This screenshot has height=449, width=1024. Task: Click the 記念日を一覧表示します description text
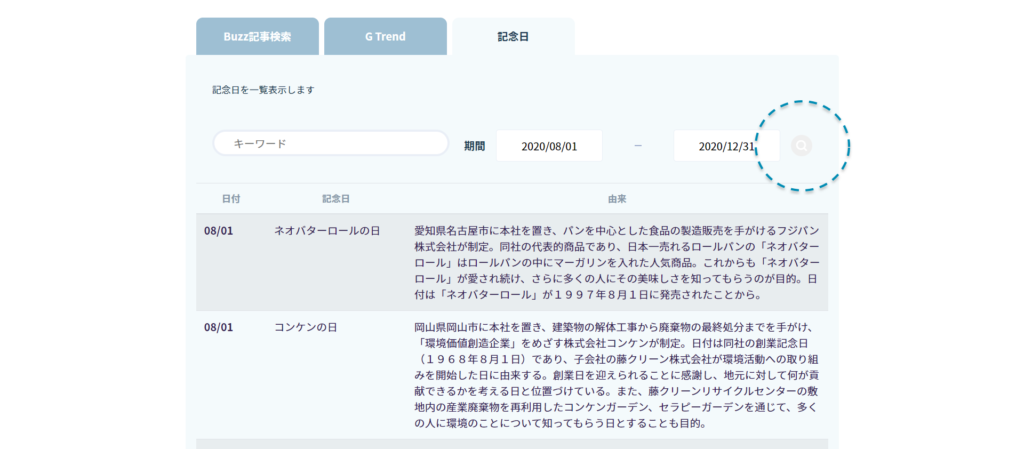[x=264, y=90]
